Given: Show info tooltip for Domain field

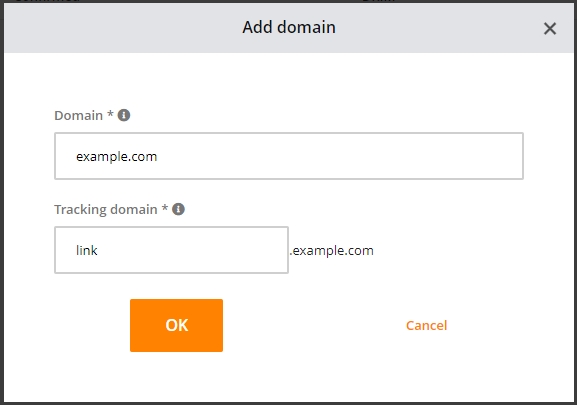Looking at the screenshot, I should (124, 115).
